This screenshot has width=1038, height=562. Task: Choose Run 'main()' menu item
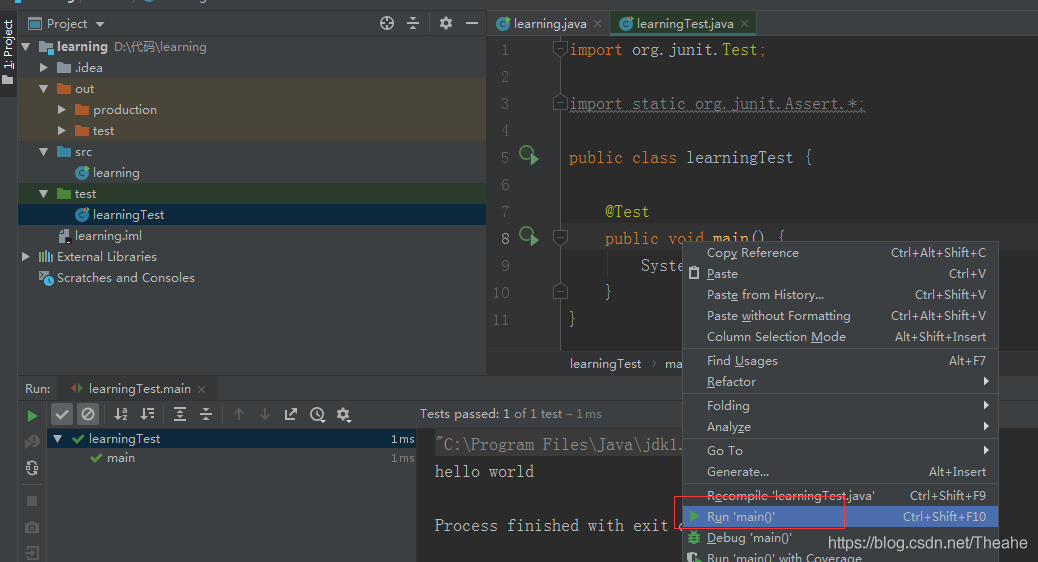pyautogui.click(x=840, y=517)
